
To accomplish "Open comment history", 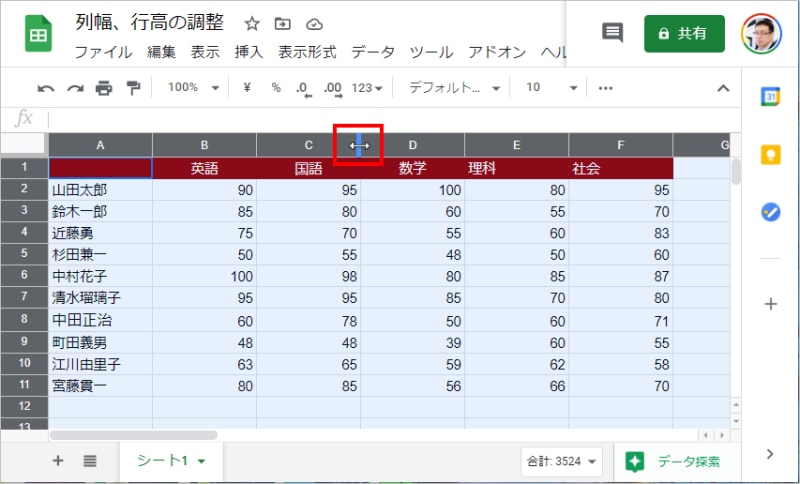I will 613,33.
